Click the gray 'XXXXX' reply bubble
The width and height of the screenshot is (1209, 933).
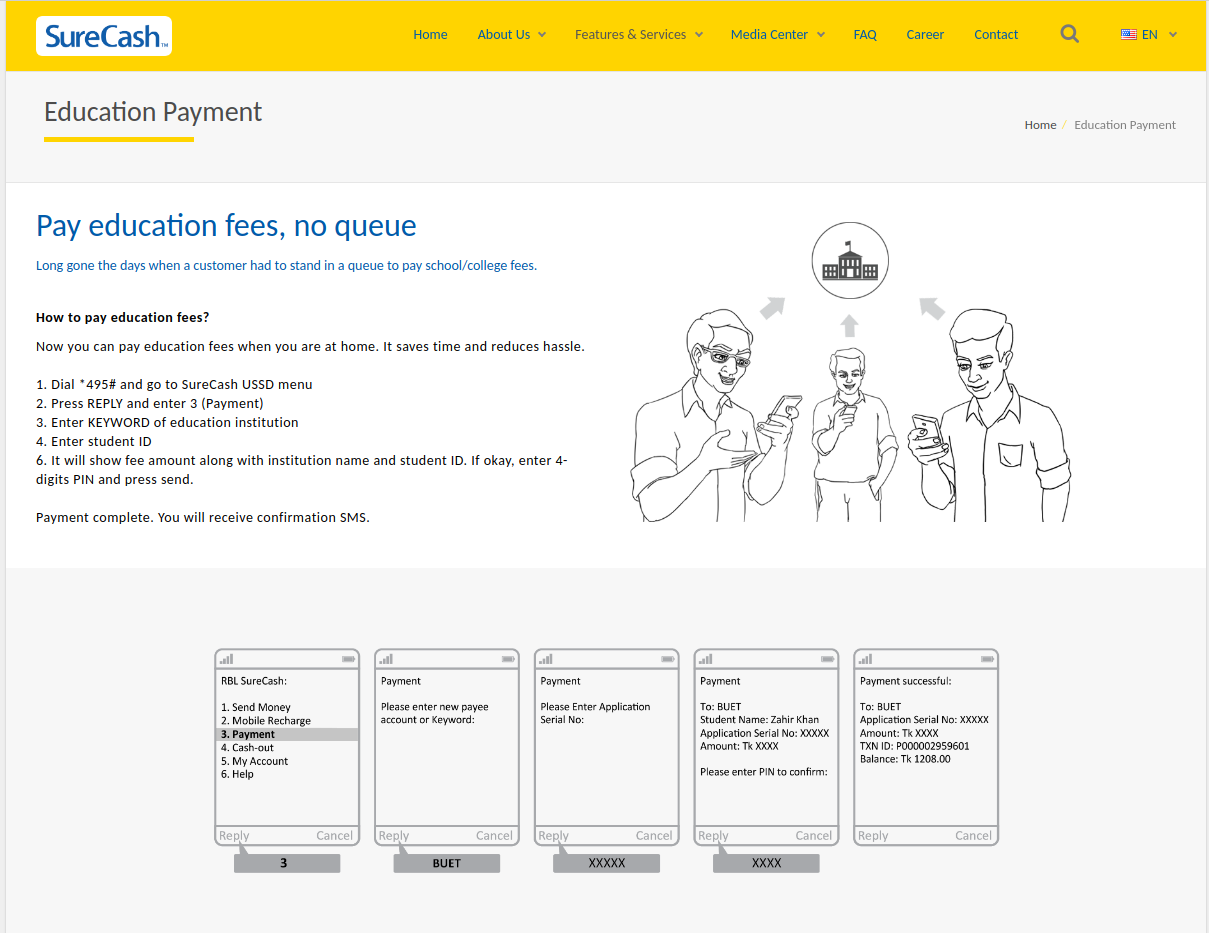[x=607, y=863]
